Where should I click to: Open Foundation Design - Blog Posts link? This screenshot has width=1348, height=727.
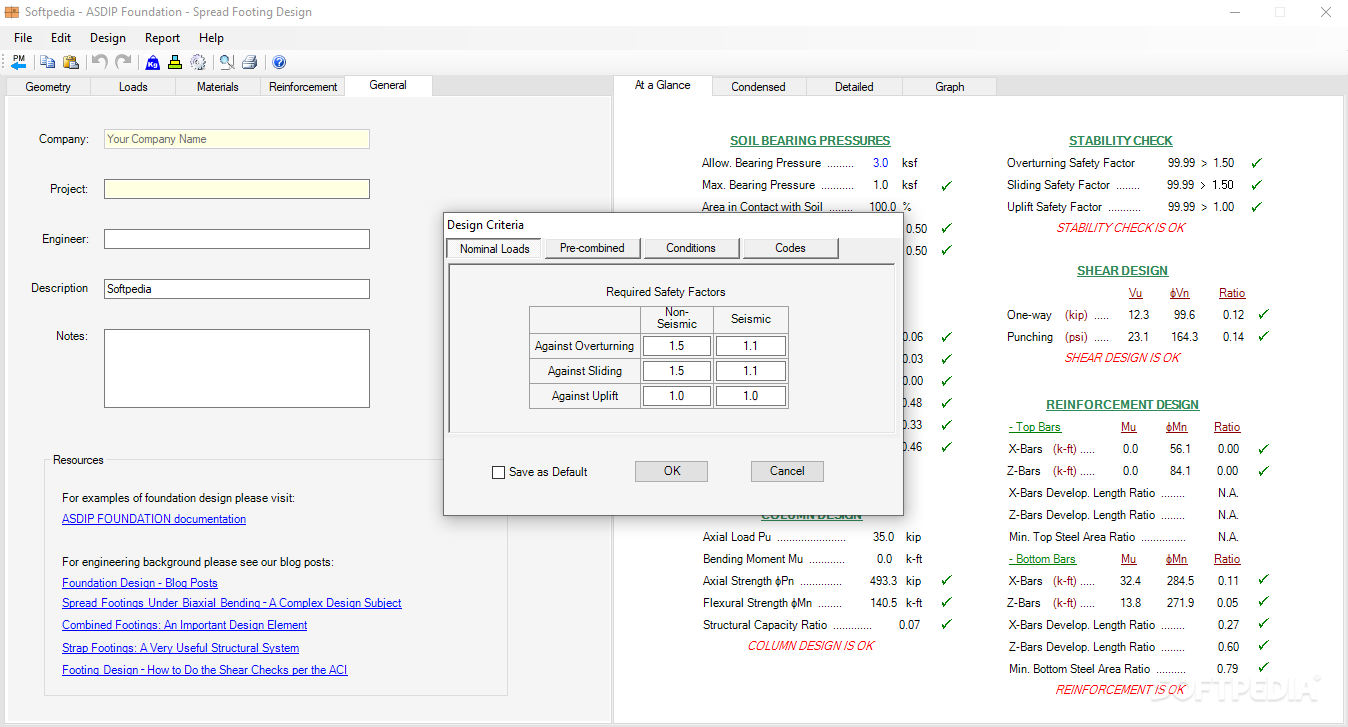(140, 583)
